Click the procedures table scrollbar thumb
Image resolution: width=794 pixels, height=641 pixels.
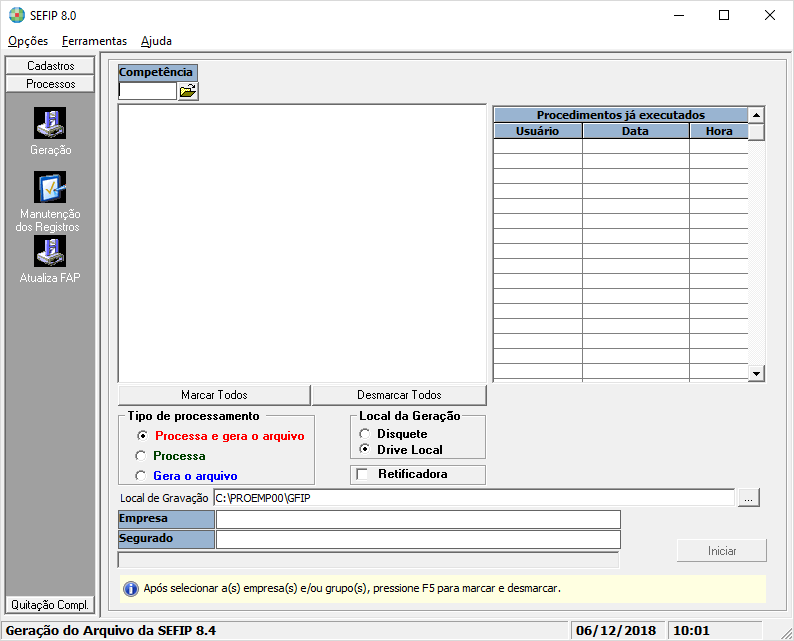756,132
